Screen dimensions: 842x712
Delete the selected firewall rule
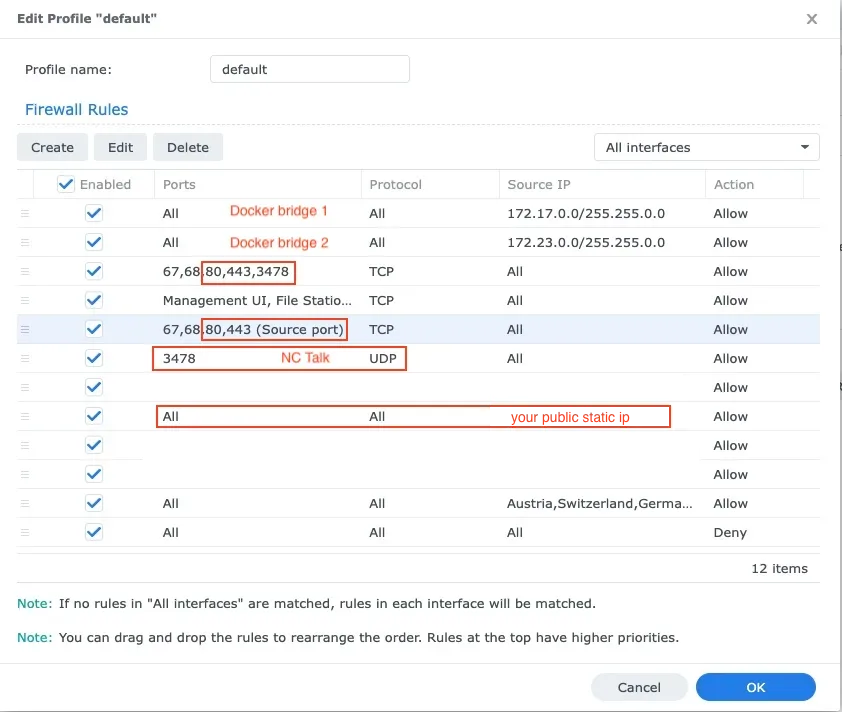[x=188, y=147]
